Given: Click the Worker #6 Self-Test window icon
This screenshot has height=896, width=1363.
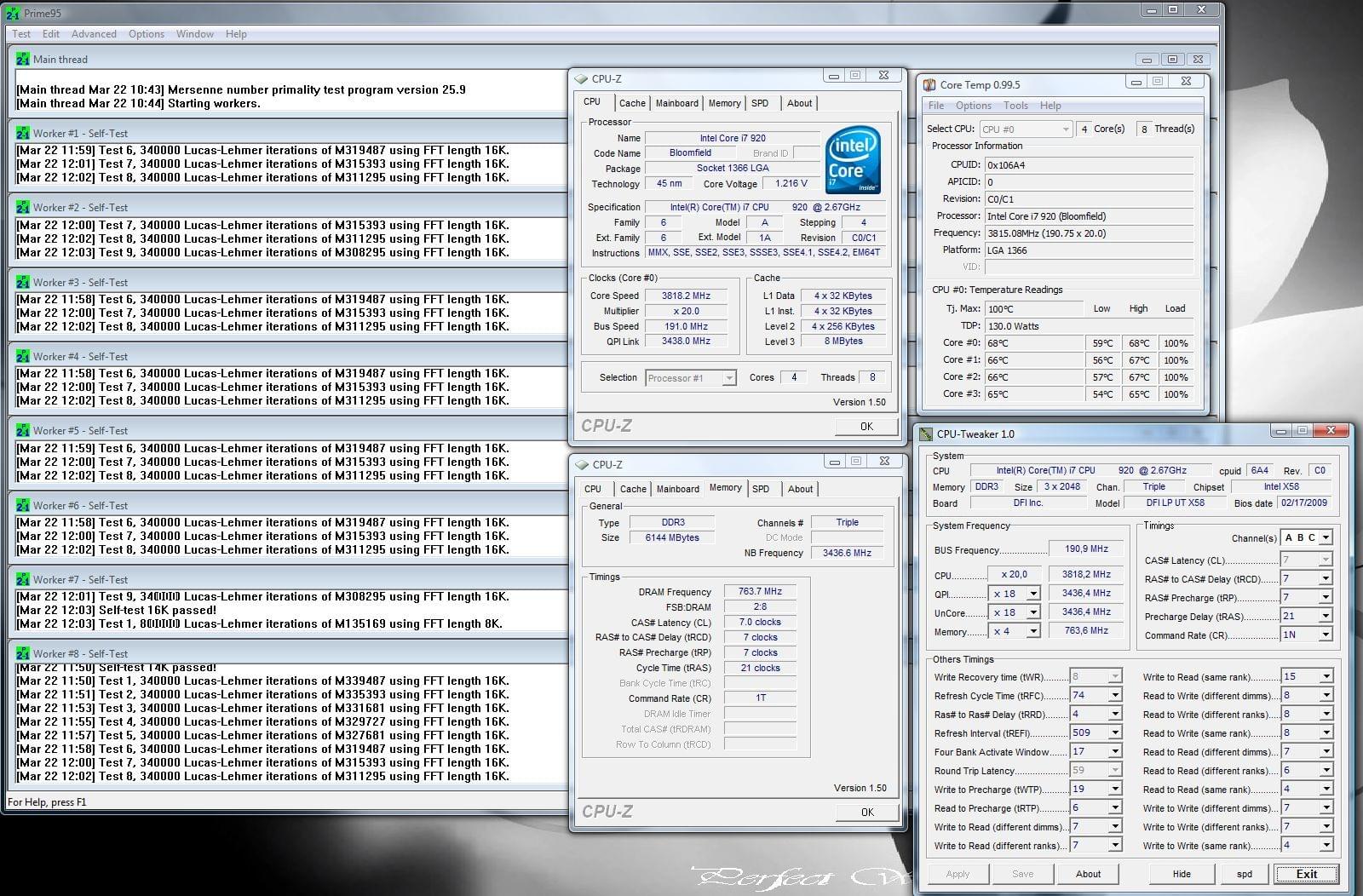Looking at the screenshot, I should pyautogui.click(x=23, y=505).
